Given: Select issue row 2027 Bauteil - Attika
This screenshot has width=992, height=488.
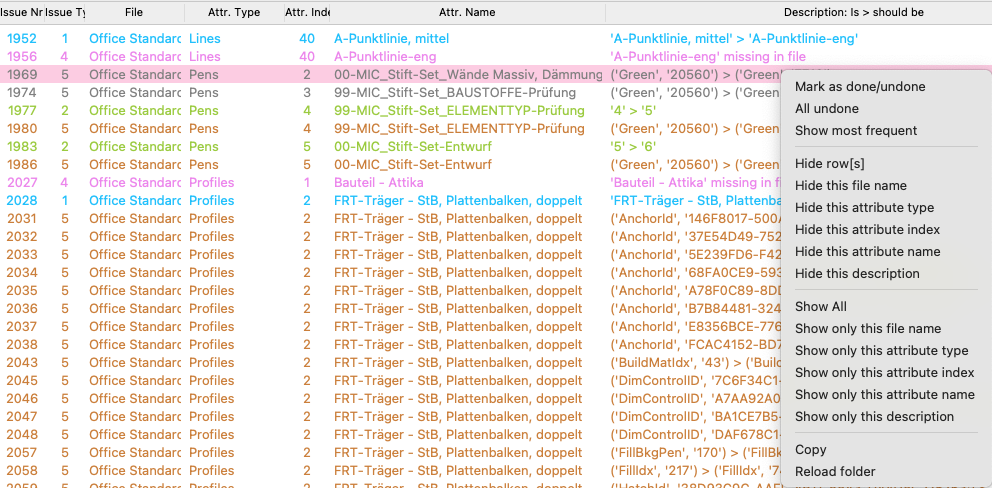Looking at the screenshot, I should (400, 183).
